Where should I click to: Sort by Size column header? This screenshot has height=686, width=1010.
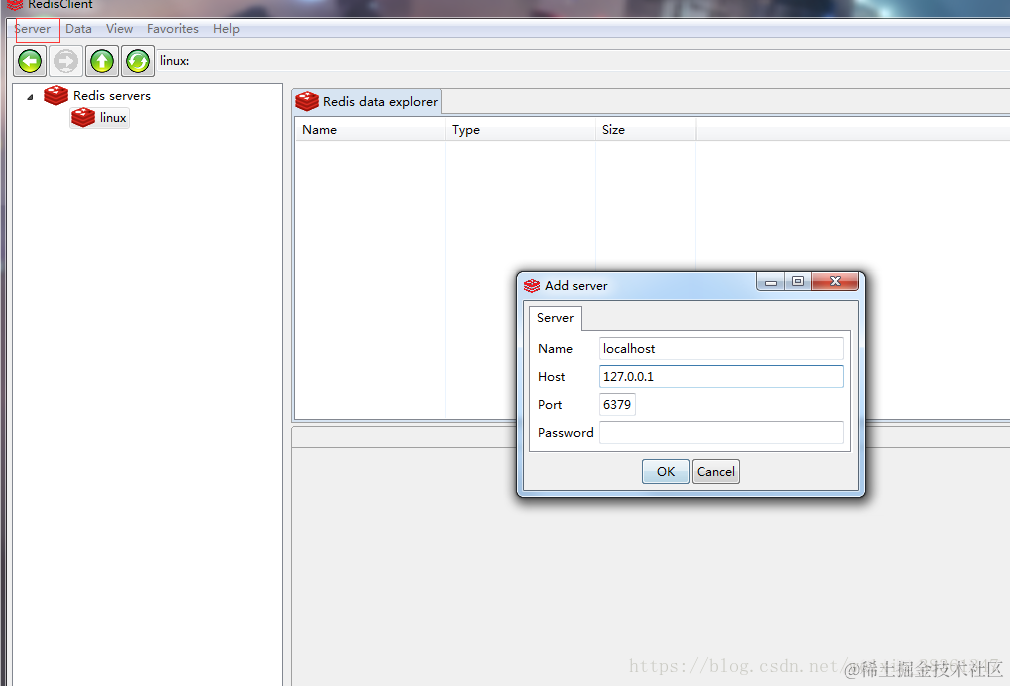[645, 129]
